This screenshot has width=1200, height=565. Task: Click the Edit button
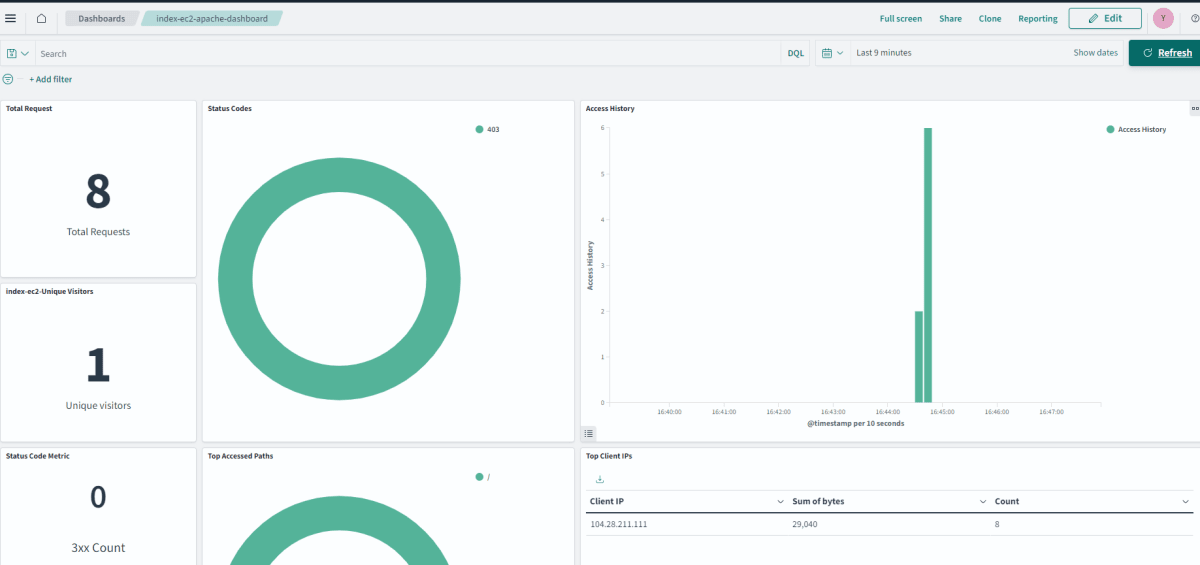[1105, 18]
